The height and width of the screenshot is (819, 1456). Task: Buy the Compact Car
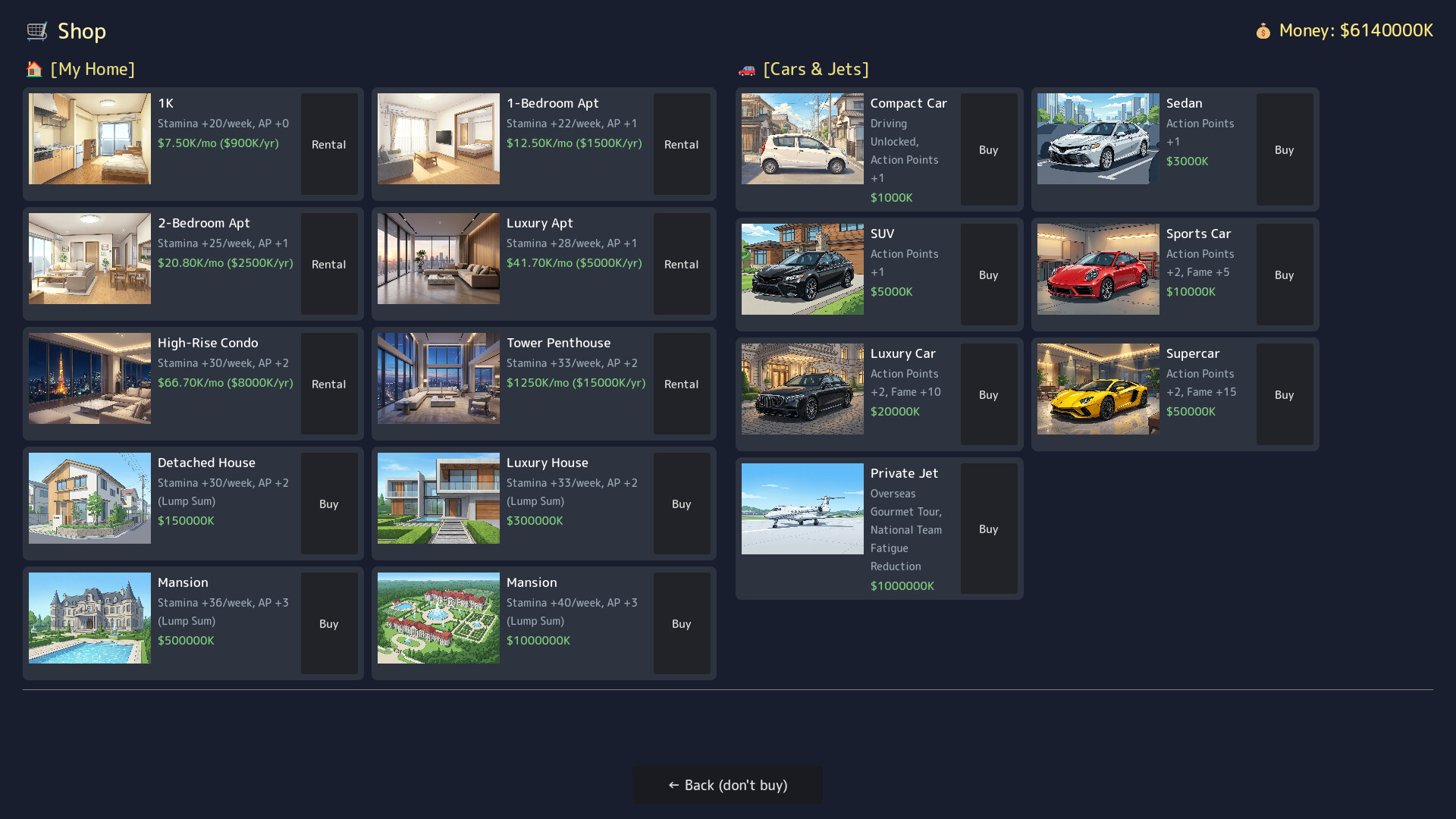tap(988, 149)
